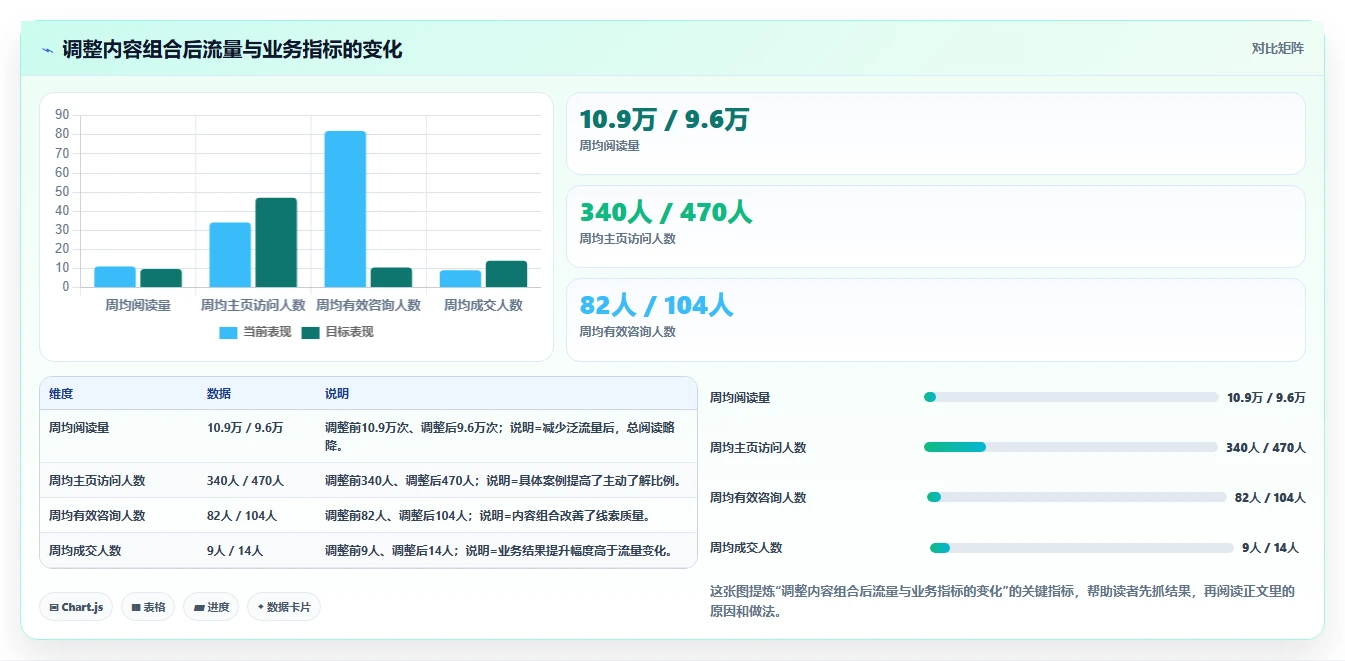
Task: Click the icon inside the 进度 chip
Action: [x=199, y=607]
